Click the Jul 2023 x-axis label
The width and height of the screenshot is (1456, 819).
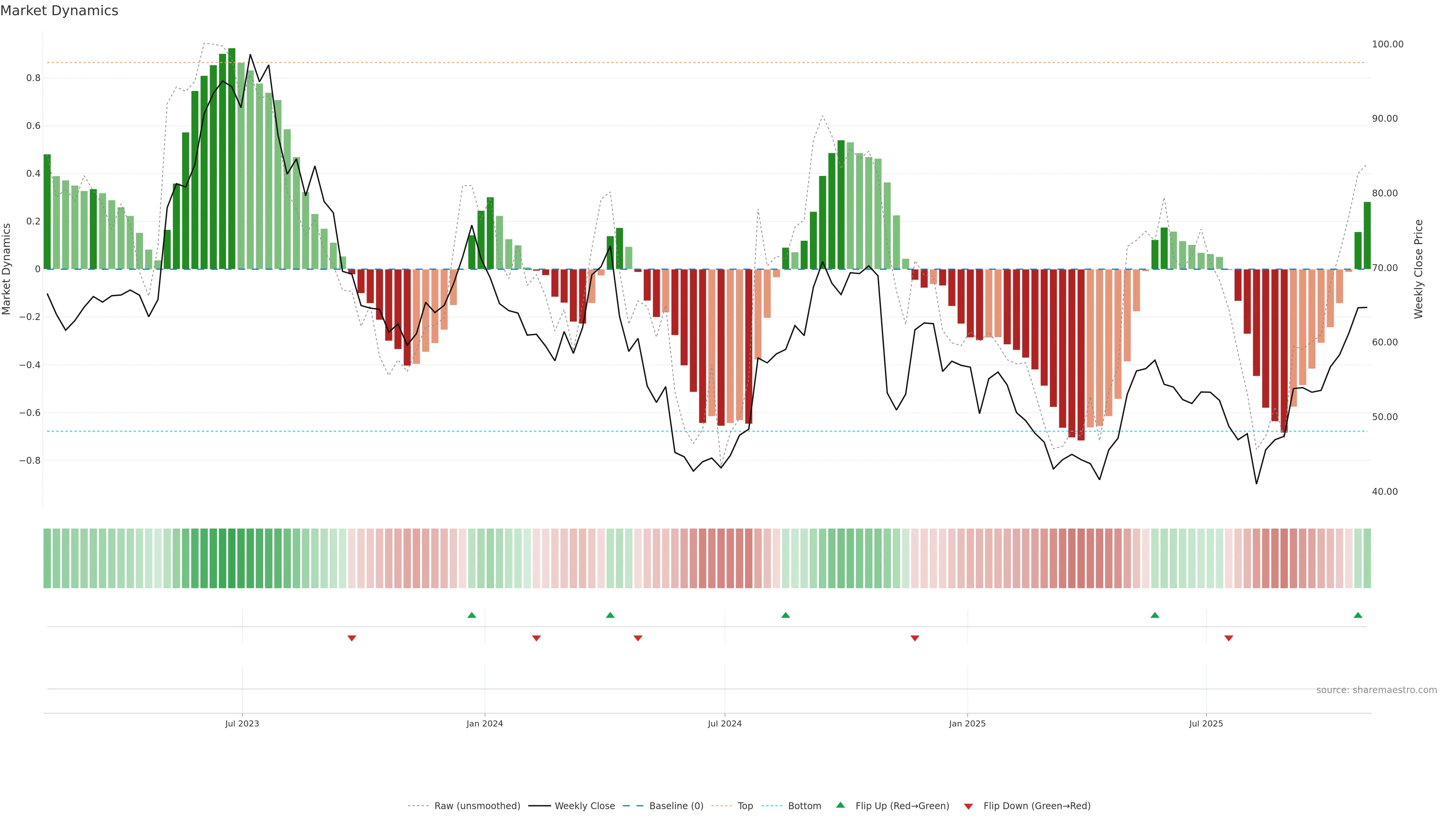point(242,723)
